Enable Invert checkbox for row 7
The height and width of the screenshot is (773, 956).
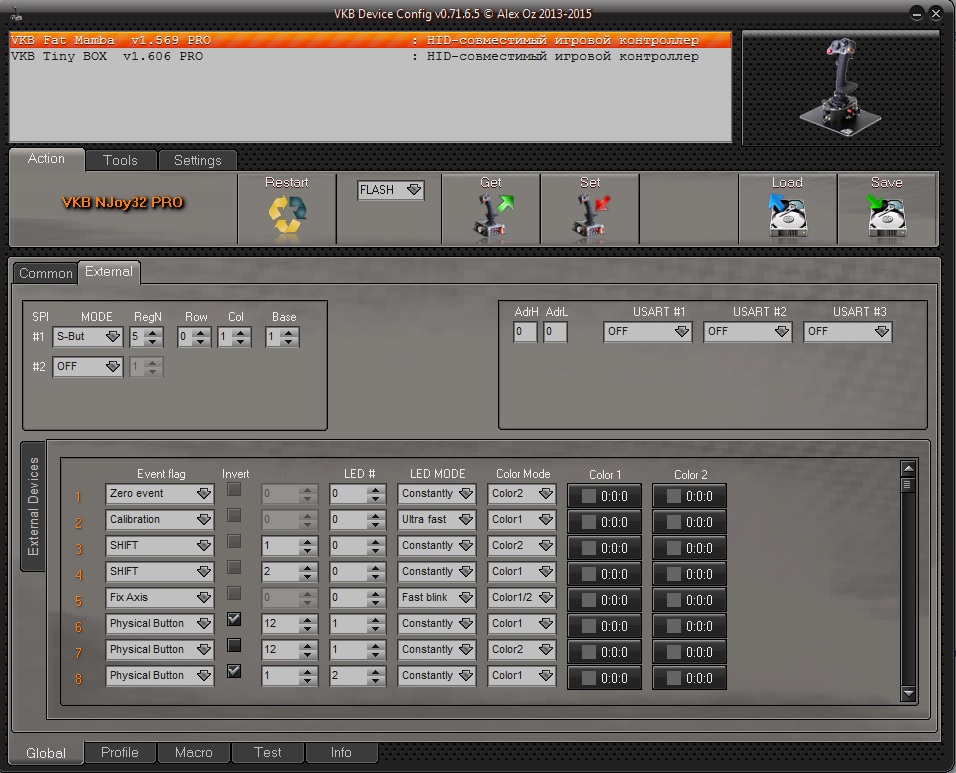(x=234, y=646)
